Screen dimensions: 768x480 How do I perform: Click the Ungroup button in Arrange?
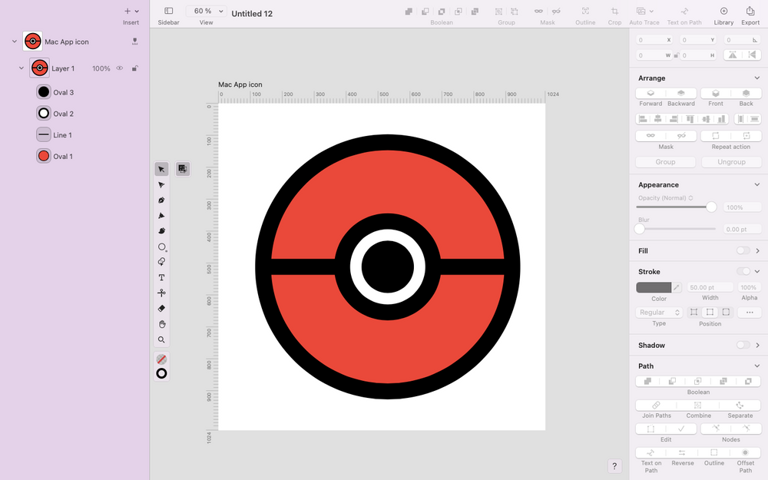pos(731,162)
